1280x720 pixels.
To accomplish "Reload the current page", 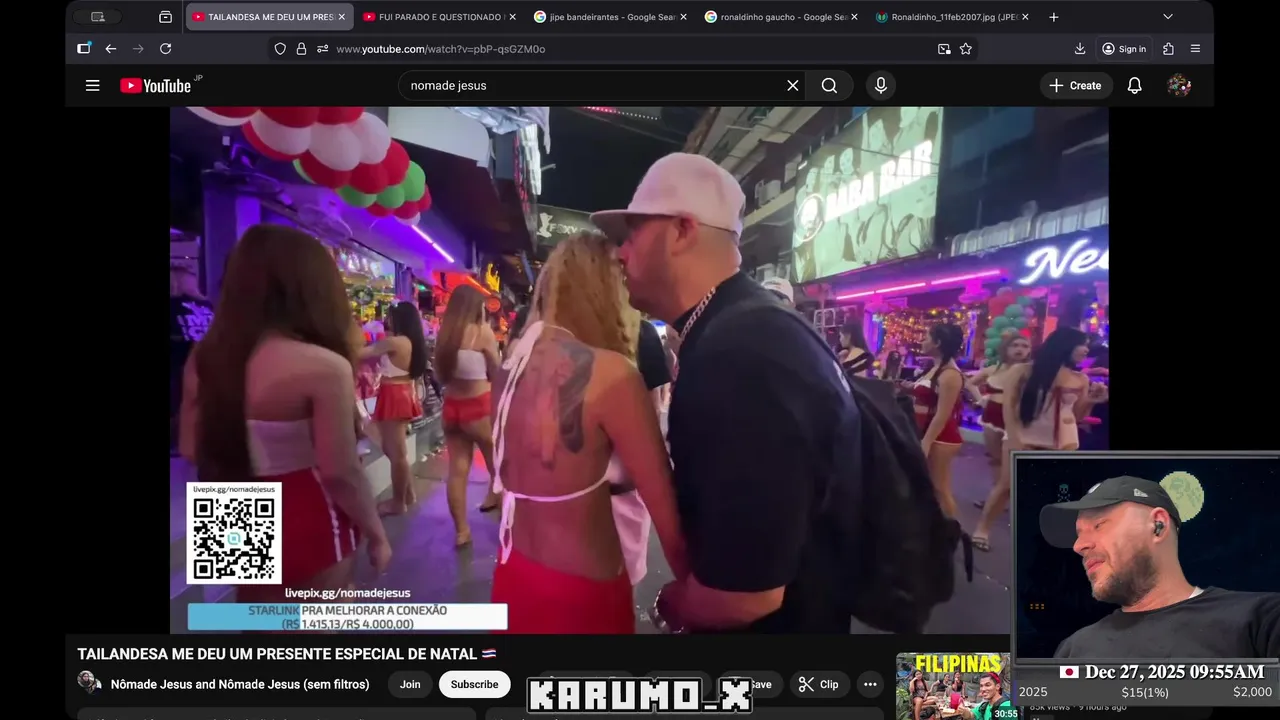I will tap(166, 49).
